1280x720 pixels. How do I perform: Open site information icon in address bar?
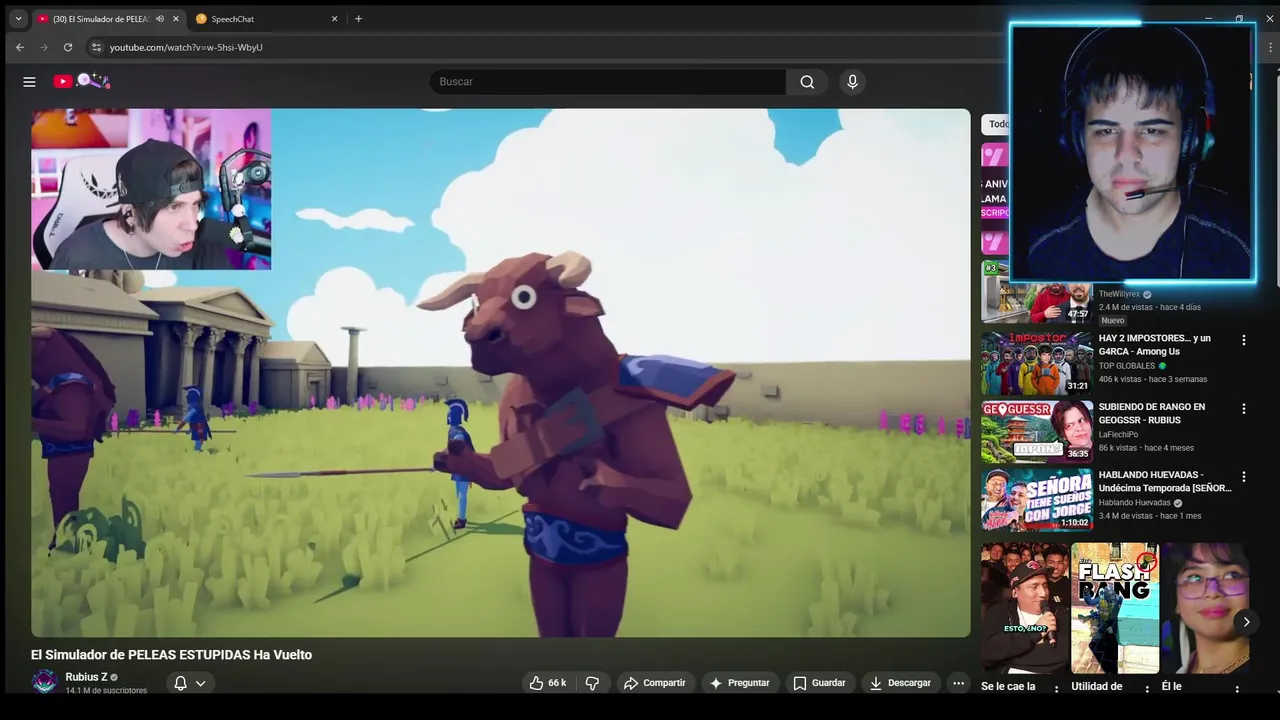coord(96,47)
